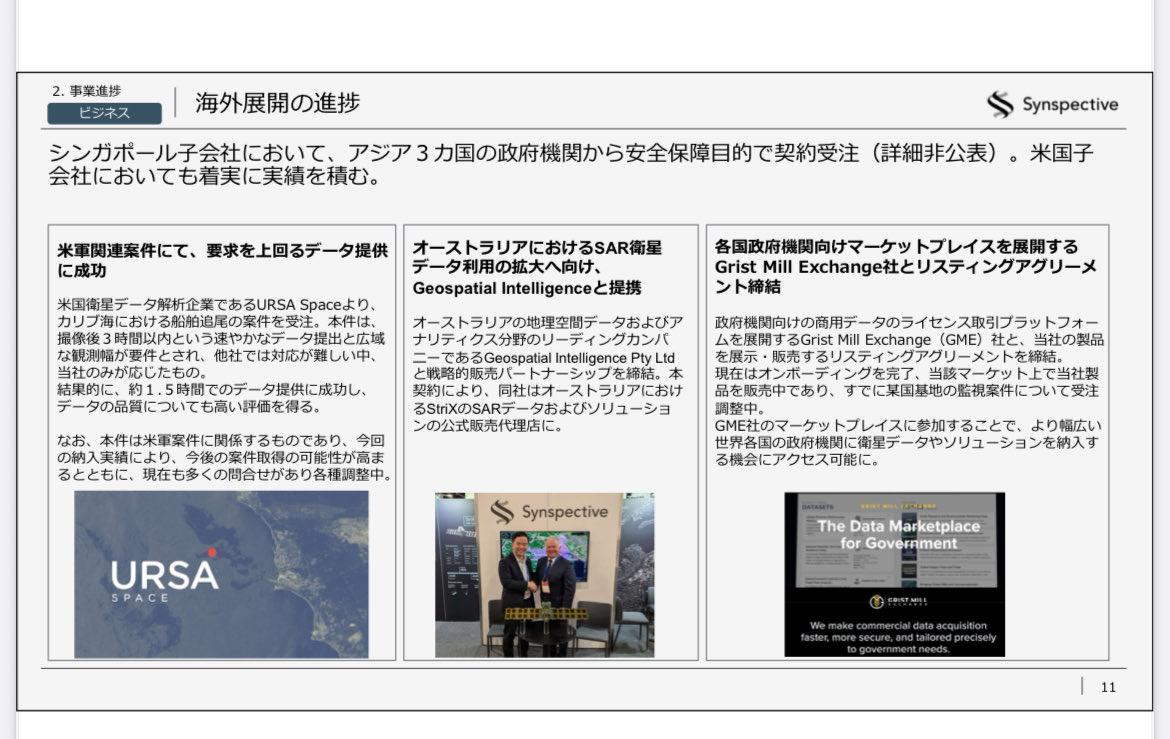Screen dimensions: 1170x739
Task: Click paragraph starting なお、本件は米軍案件
Action: tap(224, 457)
